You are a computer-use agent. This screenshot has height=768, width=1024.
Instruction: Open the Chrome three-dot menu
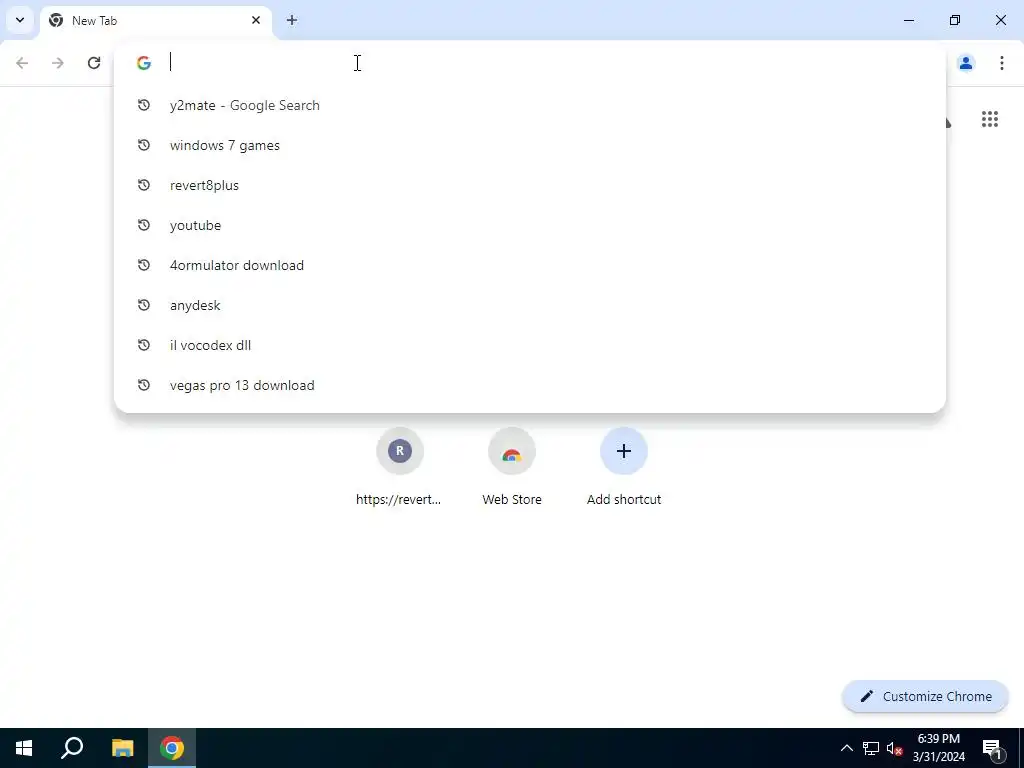(1002, 63)
